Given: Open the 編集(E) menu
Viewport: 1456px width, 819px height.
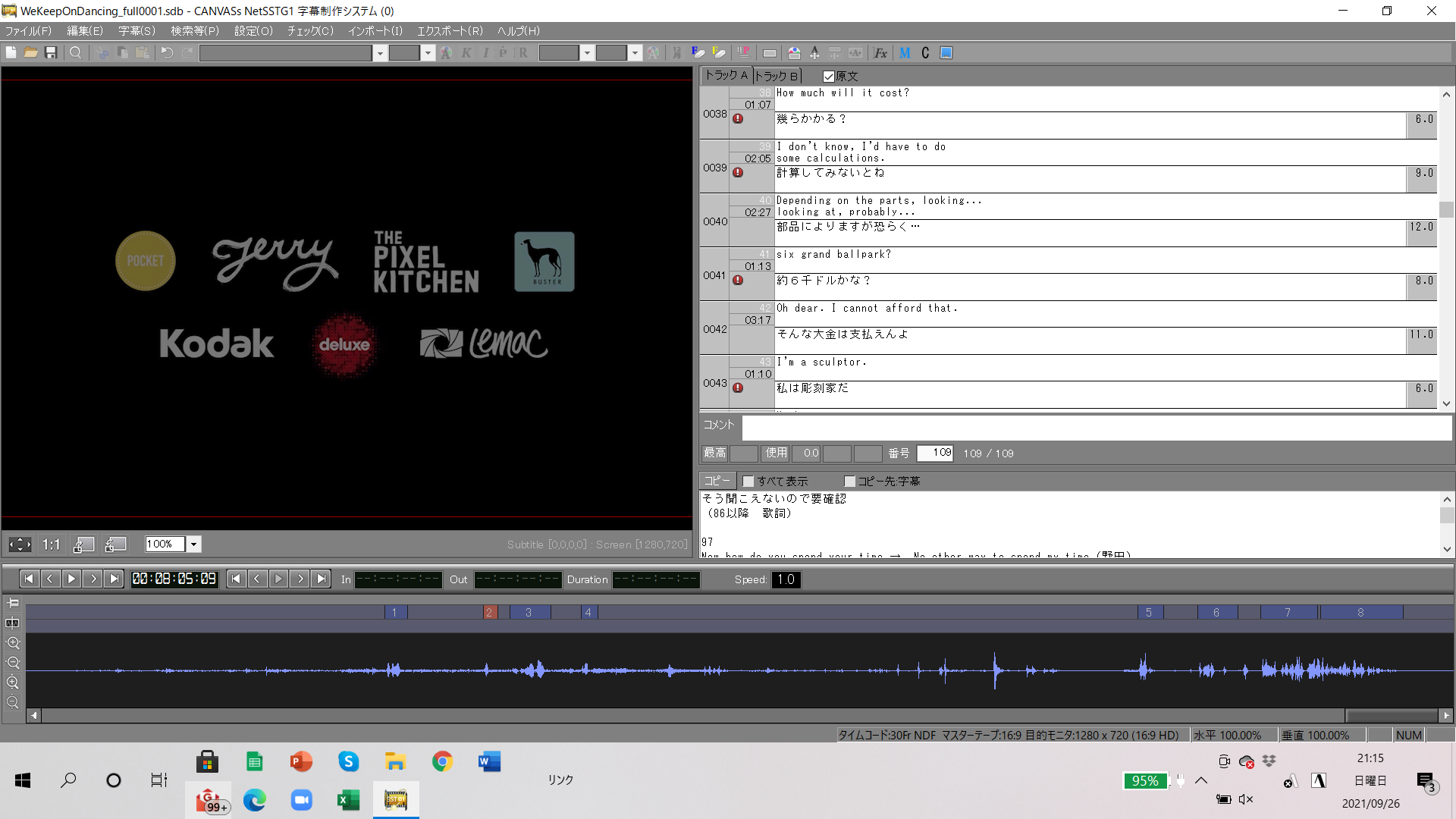Looking at the screenshot, I should coord(85,31).
